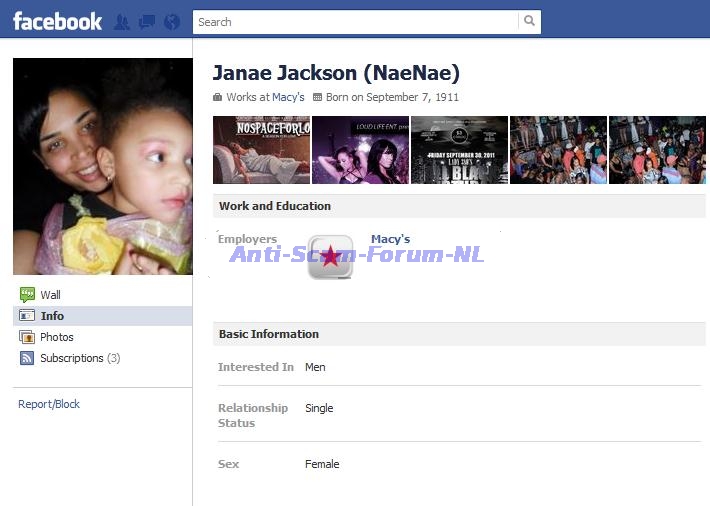Open the NoSpaceForLove photo thumbnail
The height and width of the screenshot is (506, 710).
[x=261, y=150]
